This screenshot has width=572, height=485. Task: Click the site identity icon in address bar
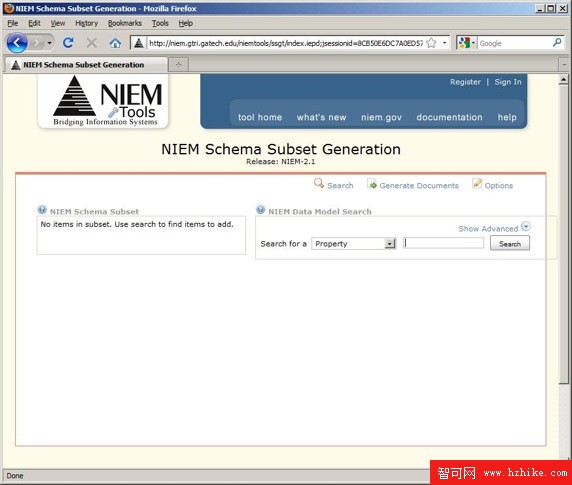click(x=139, y=43)
